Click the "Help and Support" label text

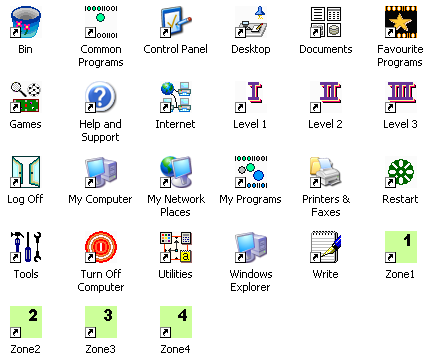point(100,131)
